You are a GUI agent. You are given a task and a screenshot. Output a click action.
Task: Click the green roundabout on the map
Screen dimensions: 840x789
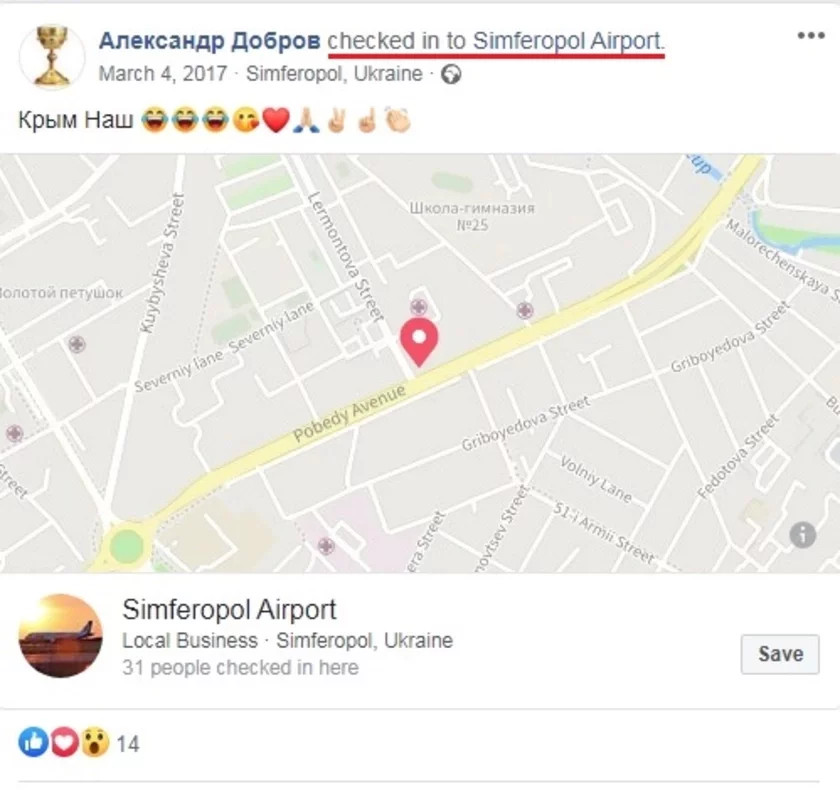point(127,546)
